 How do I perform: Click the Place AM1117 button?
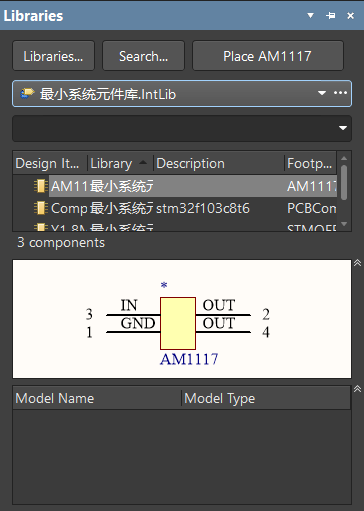(268, 56)
